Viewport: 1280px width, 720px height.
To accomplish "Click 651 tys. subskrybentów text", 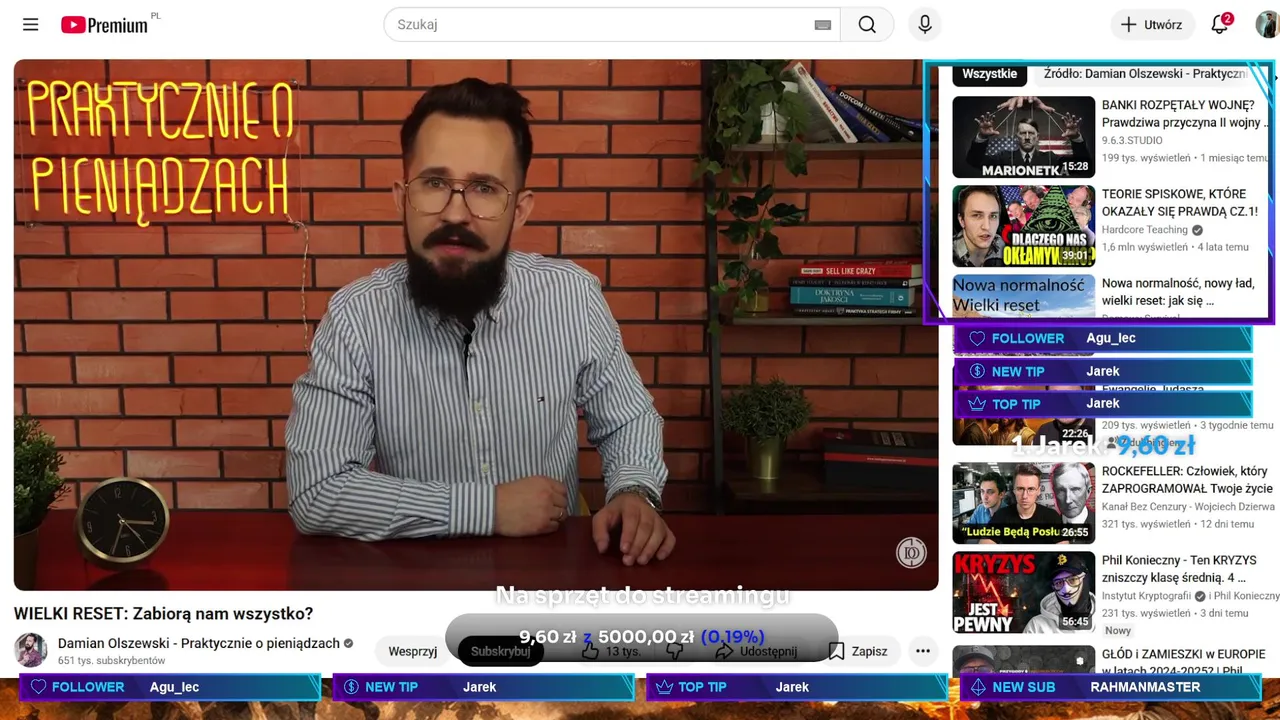I will [x=111, y=661].
